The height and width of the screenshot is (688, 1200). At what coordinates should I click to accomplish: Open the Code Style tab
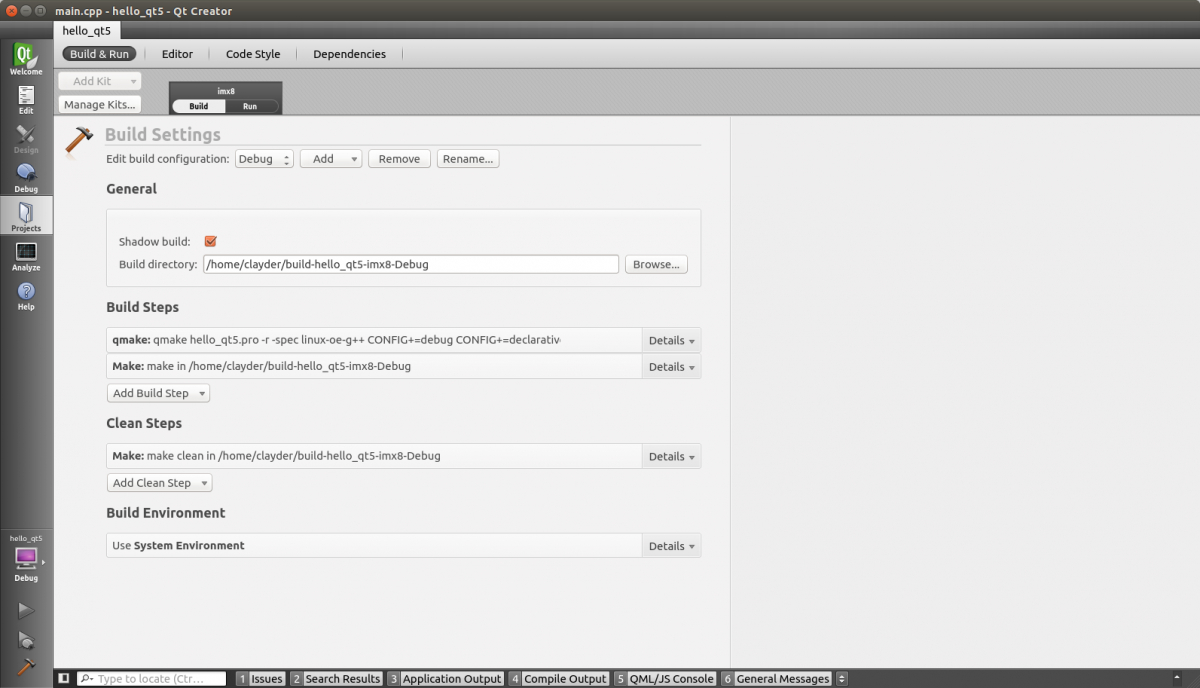point(252,54)
